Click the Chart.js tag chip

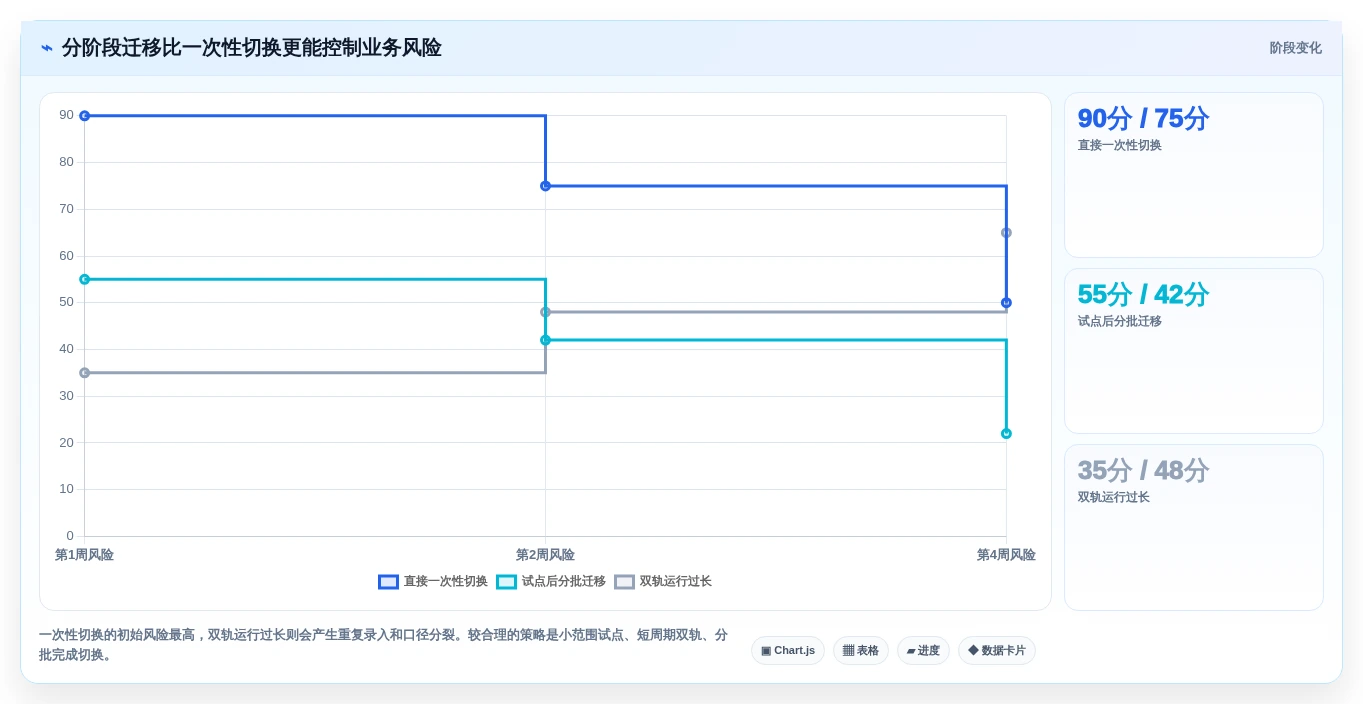(788, 650)
